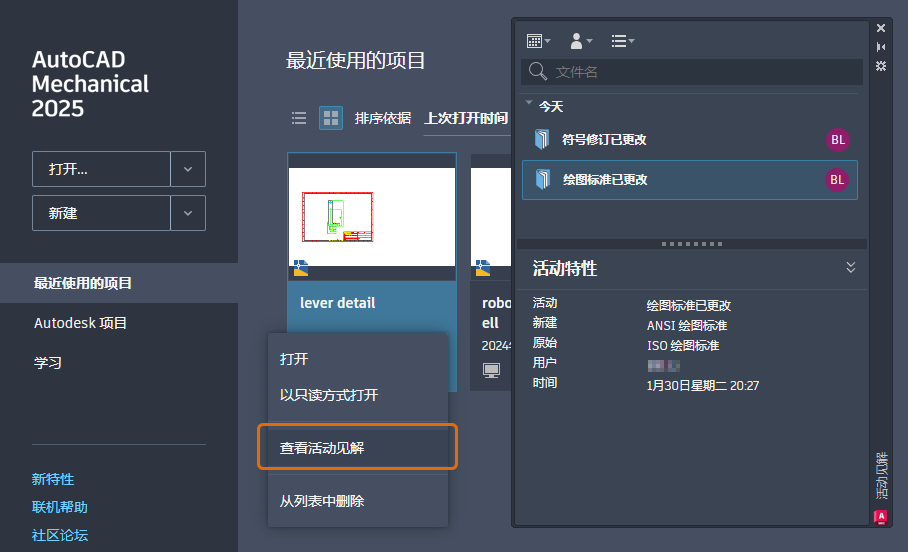
Task: Open the user filter dropdown
Action: pos(581,41)
